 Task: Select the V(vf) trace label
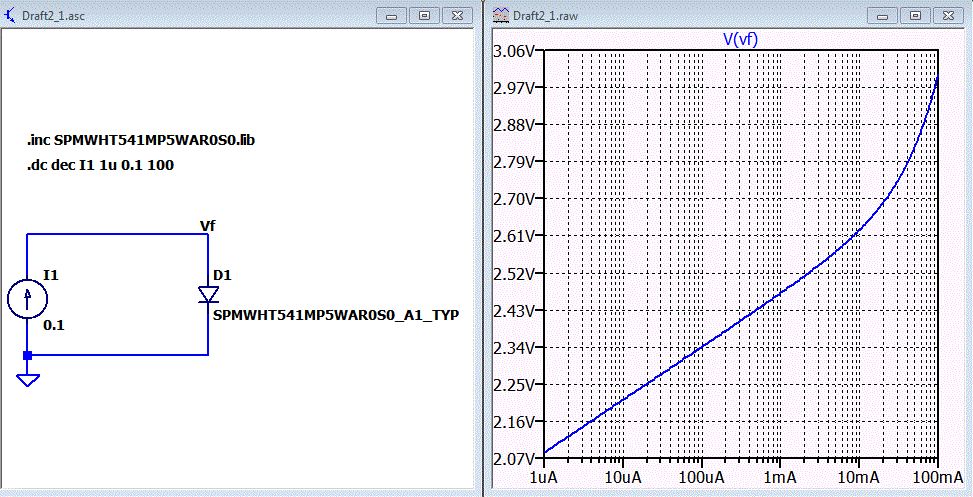(740, 39)
